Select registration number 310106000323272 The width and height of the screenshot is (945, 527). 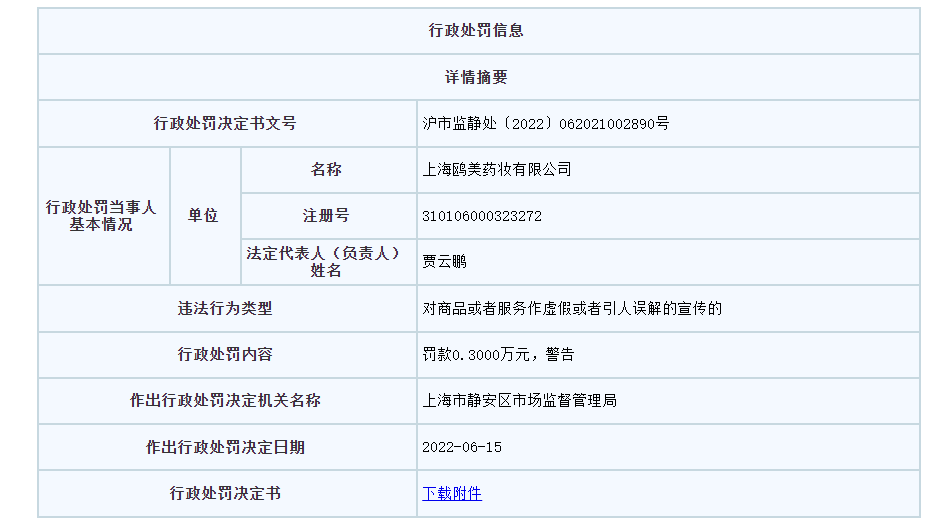coord(482,216)
